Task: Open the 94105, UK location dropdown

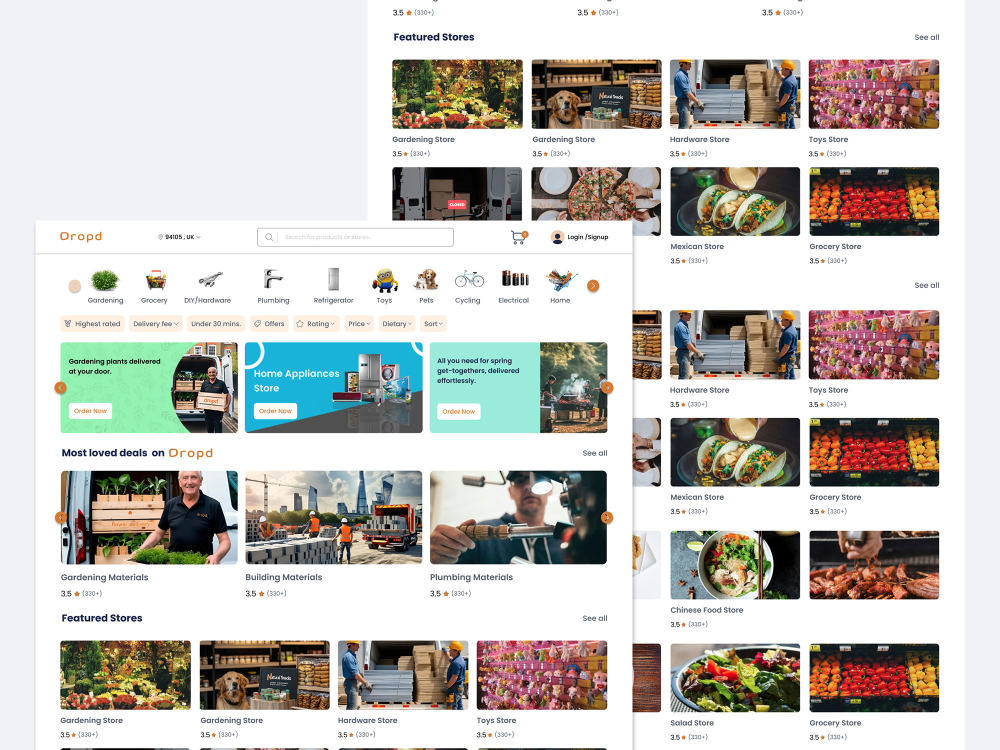Action: (179, 237)
